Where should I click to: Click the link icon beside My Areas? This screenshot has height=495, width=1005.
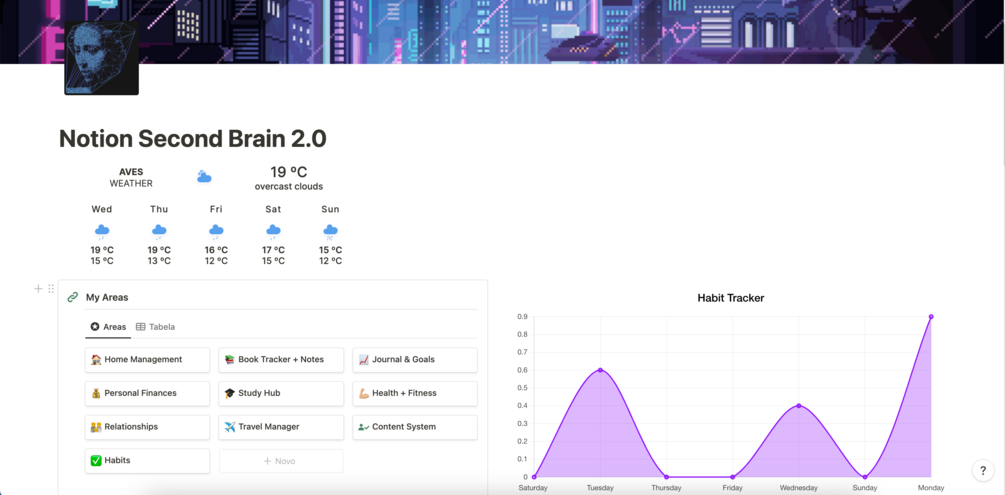point(73,298)
